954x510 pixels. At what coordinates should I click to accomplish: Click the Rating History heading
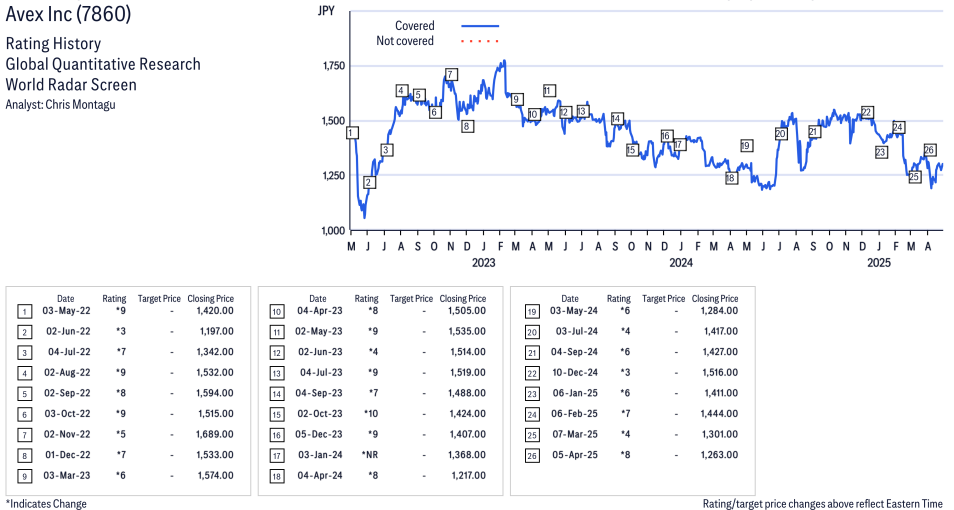pos(53,44)
